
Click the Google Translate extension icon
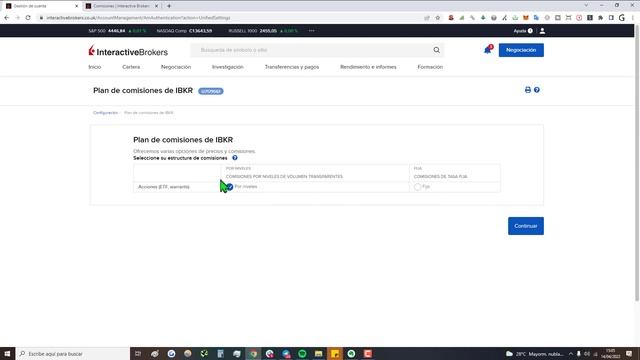(x=536, y=18)
